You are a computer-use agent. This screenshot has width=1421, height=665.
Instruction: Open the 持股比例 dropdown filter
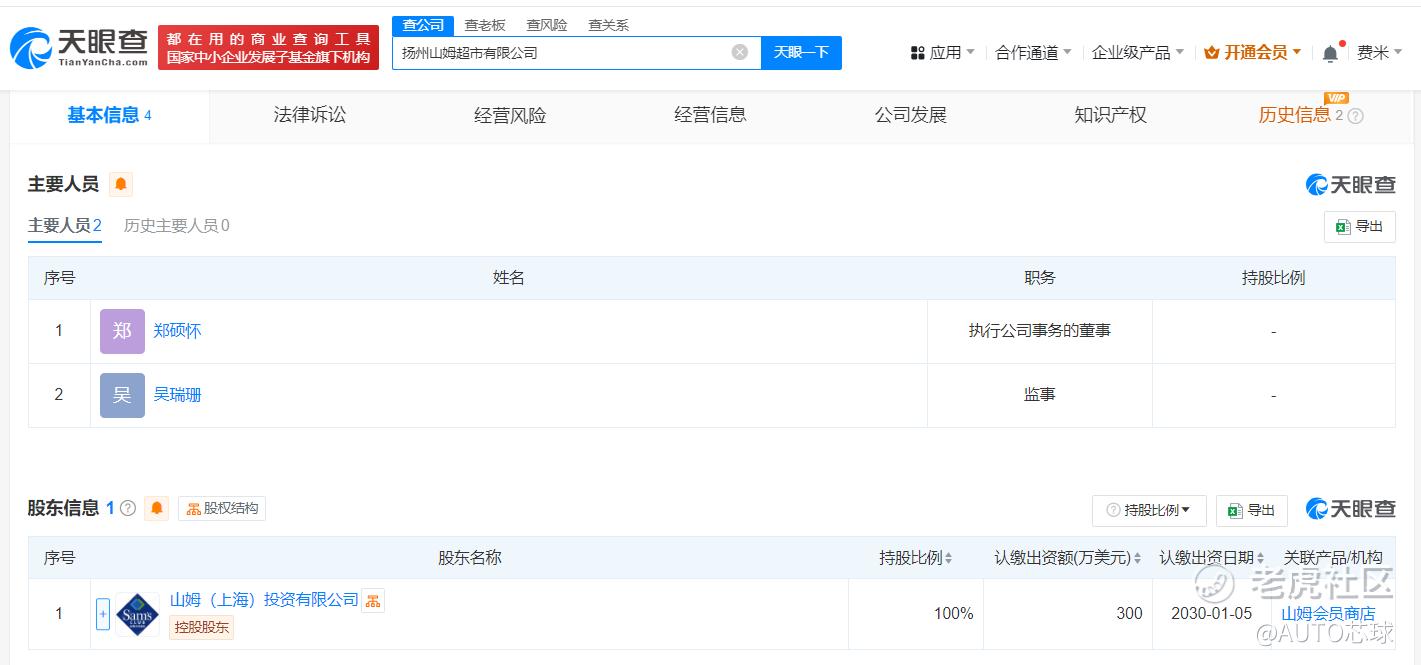[x=1148, y=510]
